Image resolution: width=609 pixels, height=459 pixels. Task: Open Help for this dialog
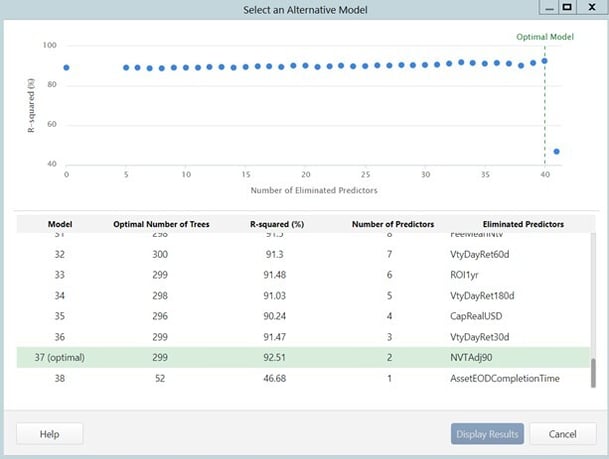click(49, 434)
